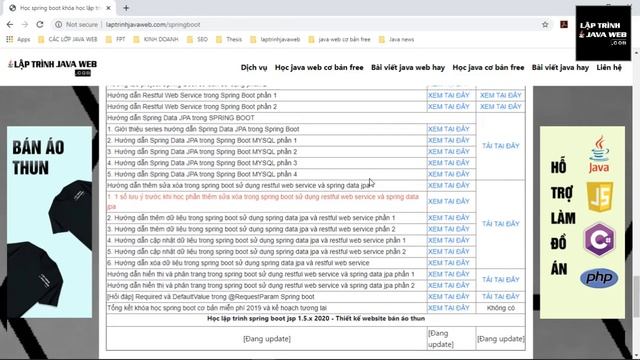Open the Thesis bookmark folder
The width and height of the screenshot is (640, 360).
click(229, 40)
